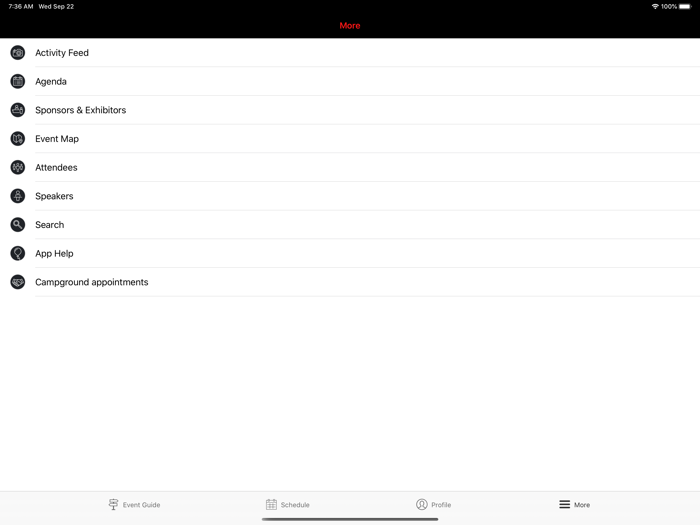Viewport: 700px width, 525px height.
Task: Choose the App Help label
Action: pyautogui.click(x=54, y=254)
